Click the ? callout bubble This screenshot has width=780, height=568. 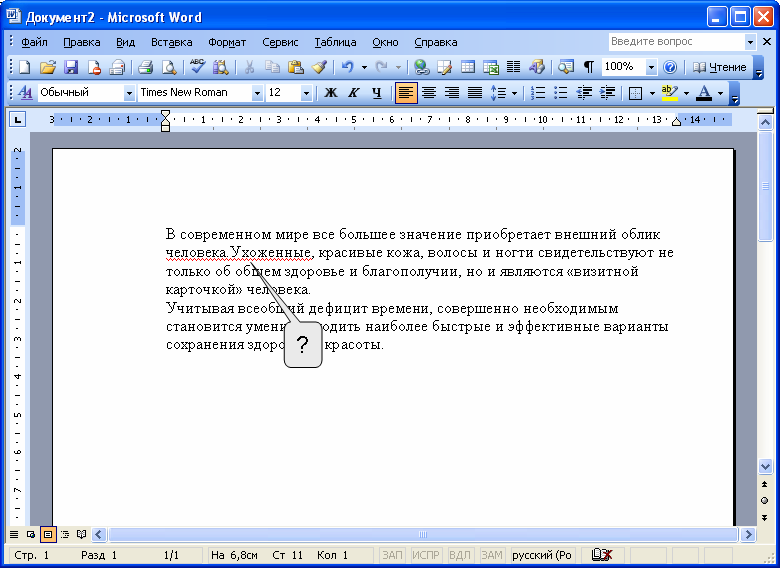tap(303, 346)
